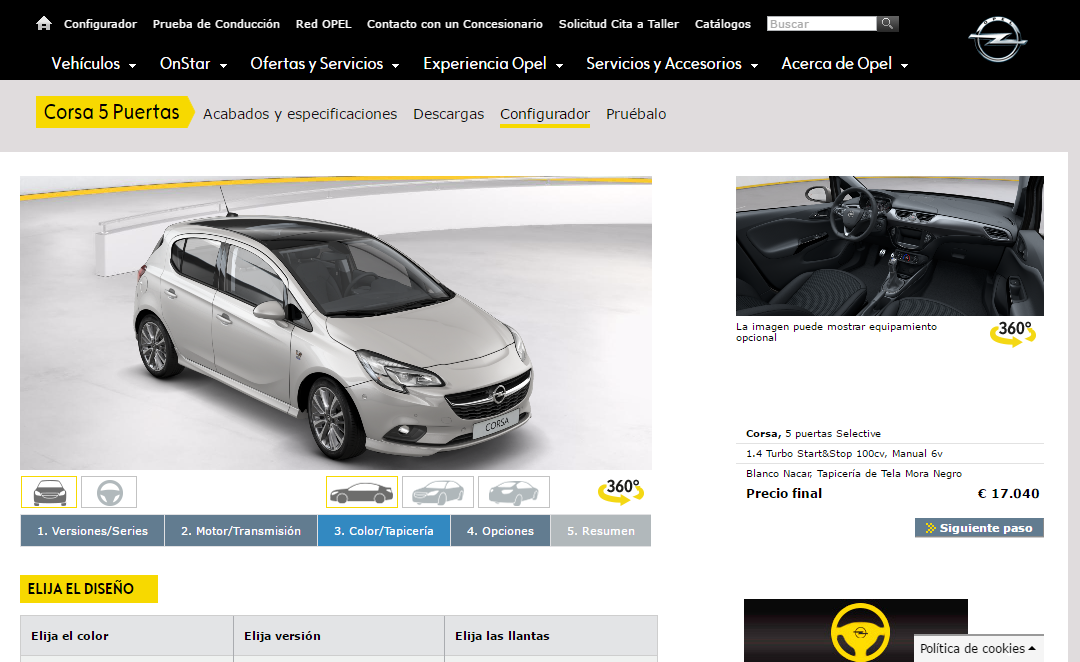This screenshot has width=1080, height=662.
Task: Expand the Ofertas y Servicios menu
Action: click(x=324, y=64)
